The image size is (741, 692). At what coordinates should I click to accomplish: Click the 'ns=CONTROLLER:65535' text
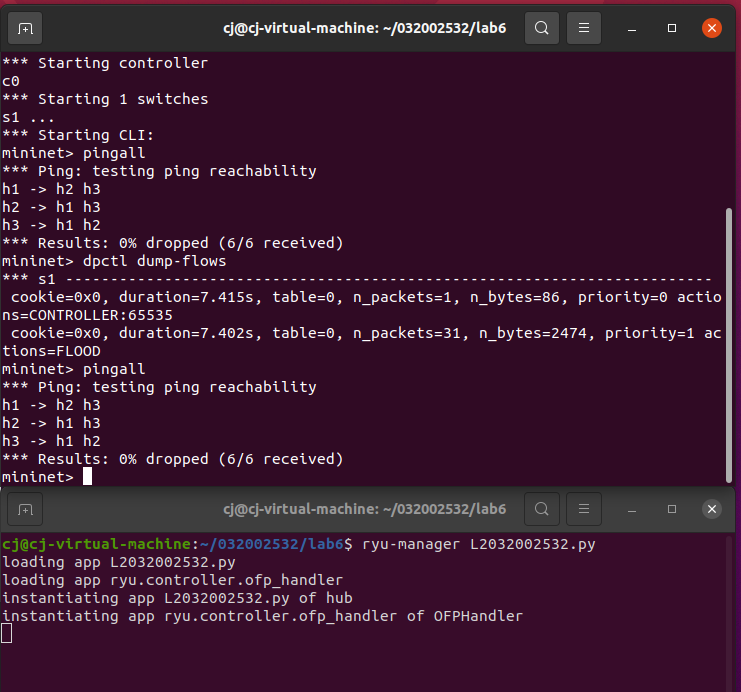click(87, 315)
